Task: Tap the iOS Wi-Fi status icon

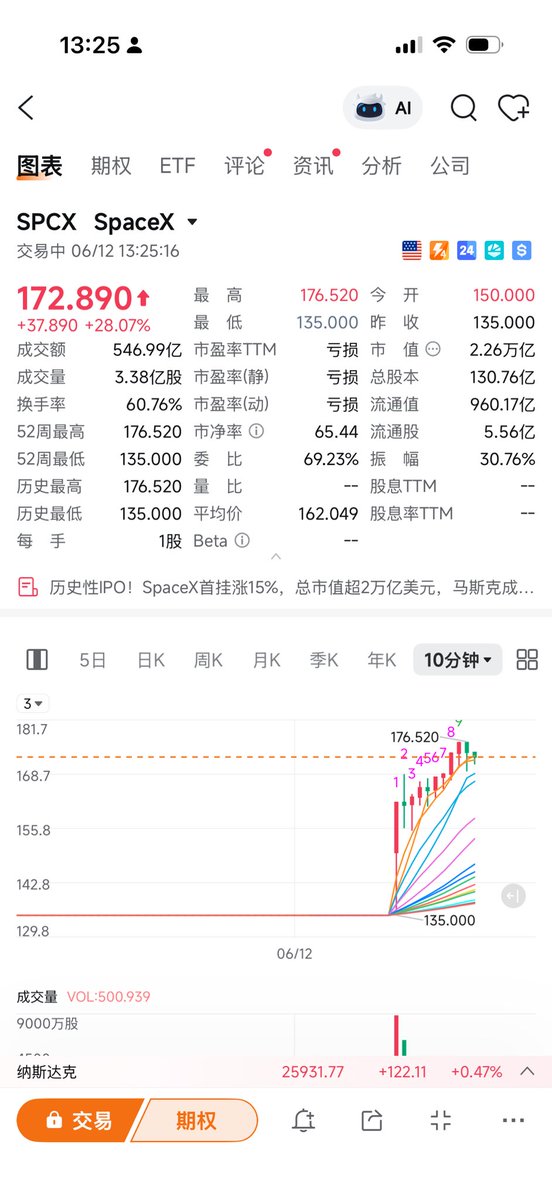Action: point(442,45)
